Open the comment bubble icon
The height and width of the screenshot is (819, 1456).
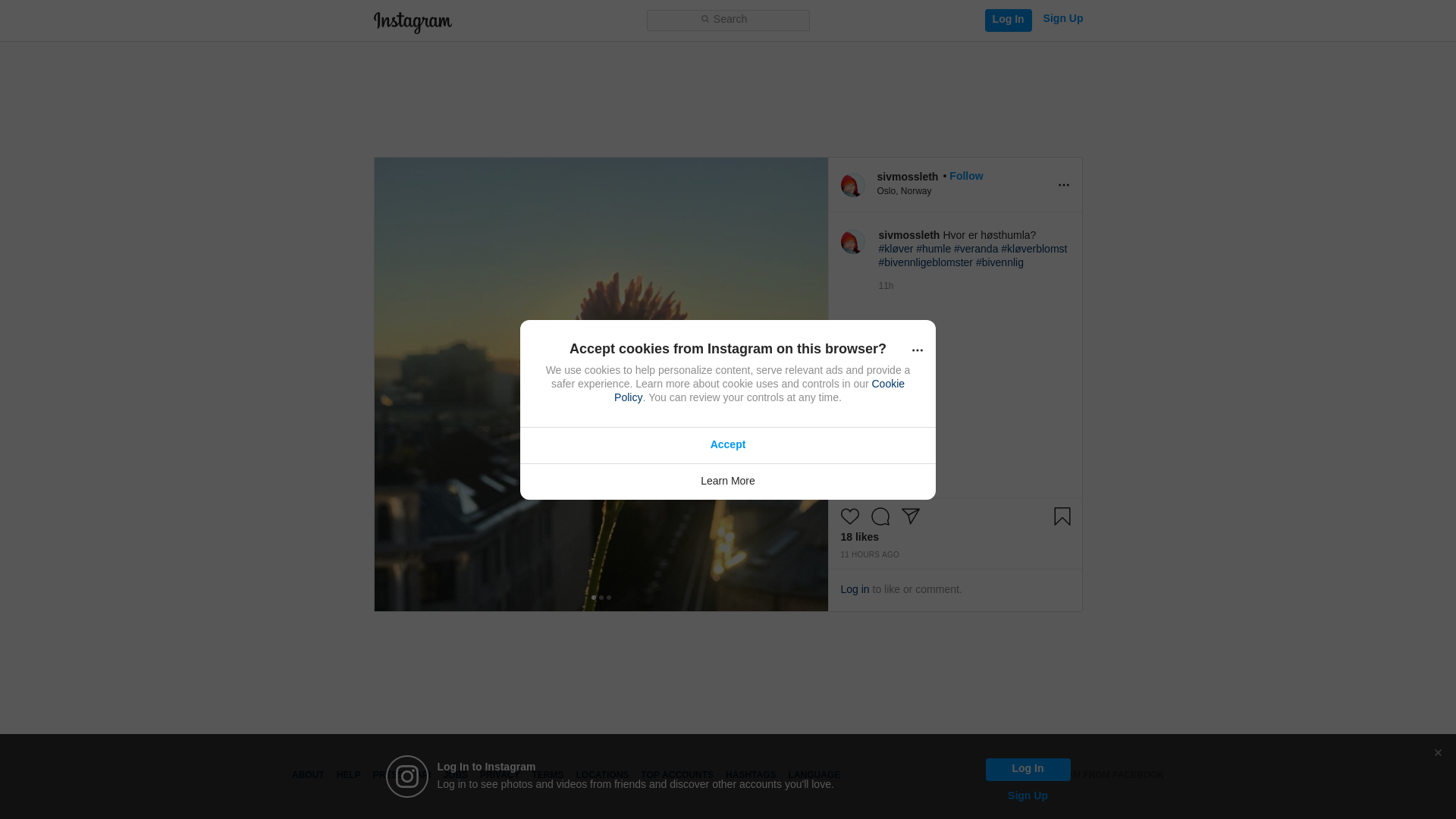point(880,516)
